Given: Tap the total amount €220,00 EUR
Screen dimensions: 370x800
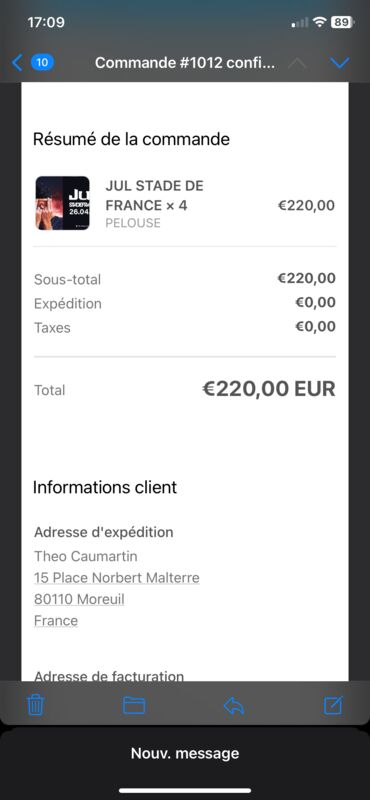Looking at the screenshot, I should click(x=269, y=389).
